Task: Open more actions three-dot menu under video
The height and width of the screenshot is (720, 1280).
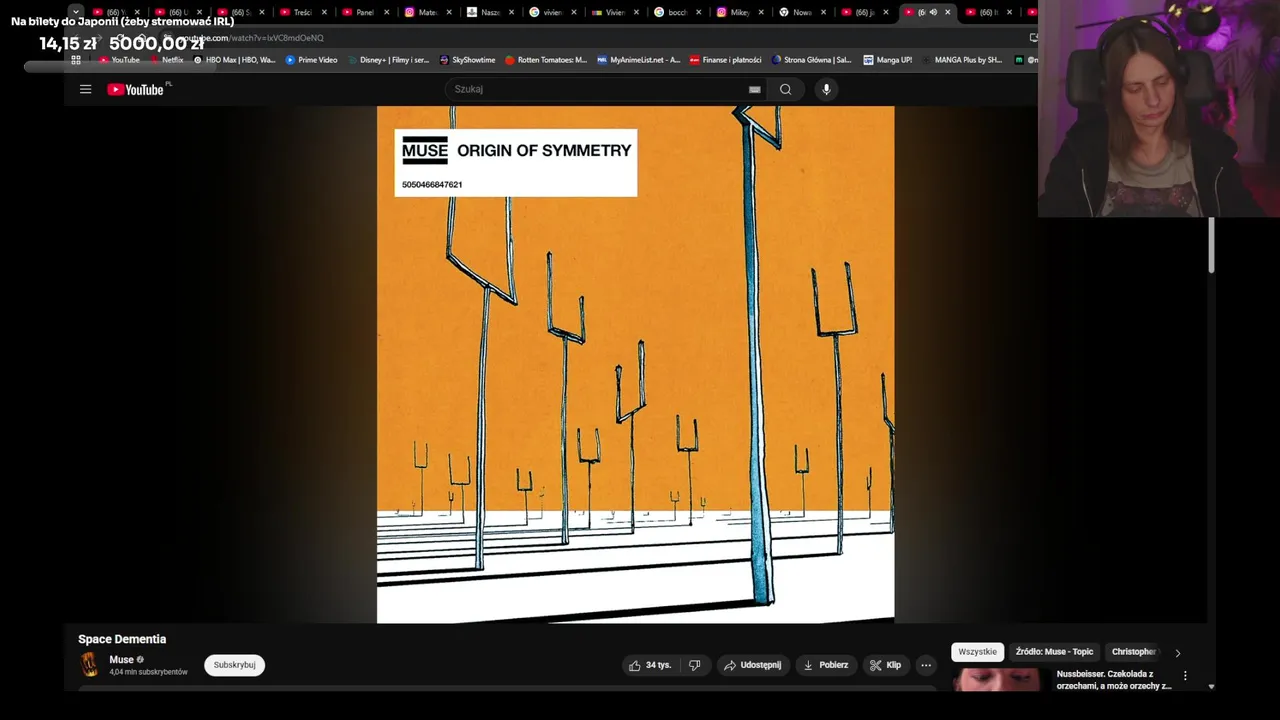Action: (x=926, y=665)
